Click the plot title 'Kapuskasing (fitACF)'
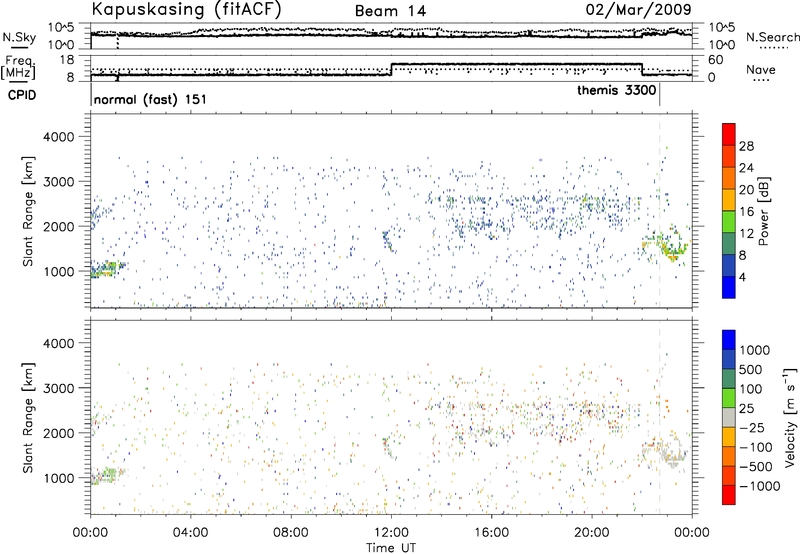 tap(186, 9)
